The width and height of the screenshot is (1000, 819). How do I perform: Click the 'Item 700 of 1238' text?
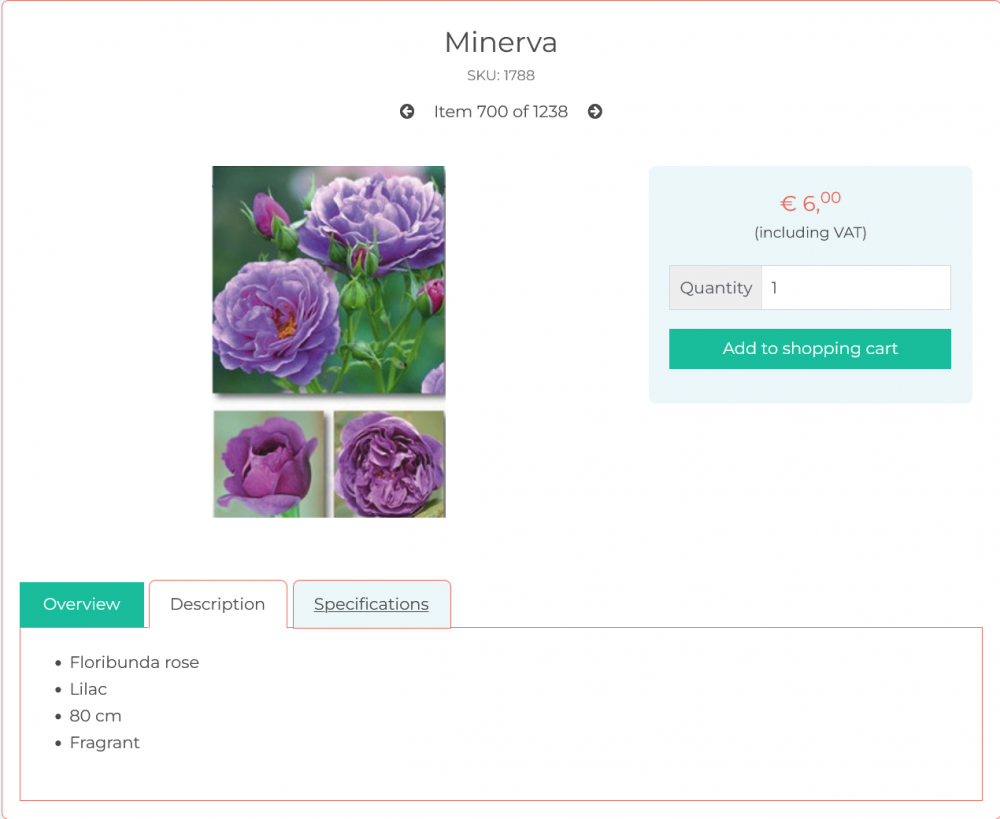(501, 112)
